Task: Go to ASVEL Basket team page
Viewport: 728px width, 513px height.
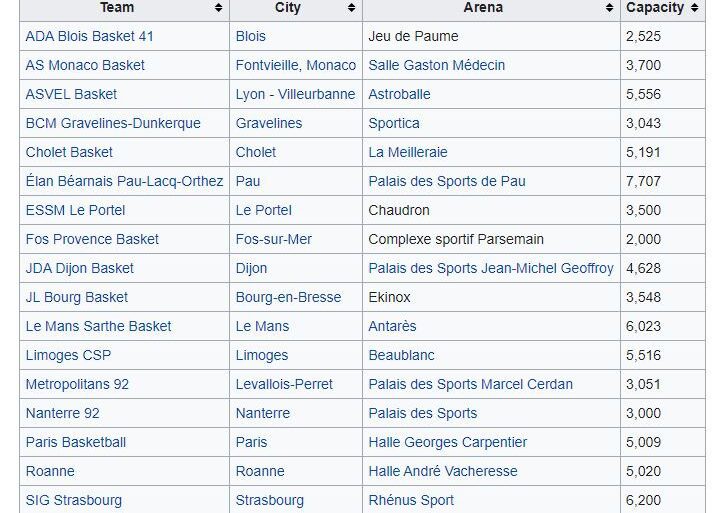Action: 71,94
